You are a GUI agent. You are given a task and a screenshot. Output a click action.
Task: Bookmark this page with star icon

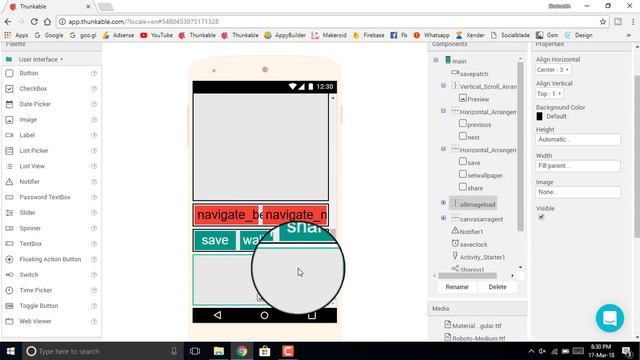(x=603, y=22)
